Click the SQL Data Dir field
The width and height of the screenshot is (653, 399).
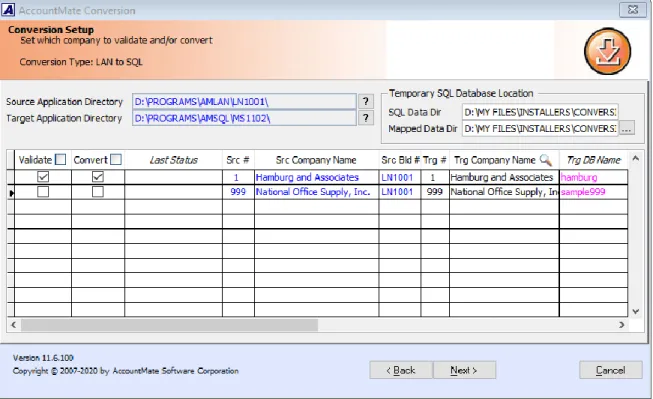540,112
